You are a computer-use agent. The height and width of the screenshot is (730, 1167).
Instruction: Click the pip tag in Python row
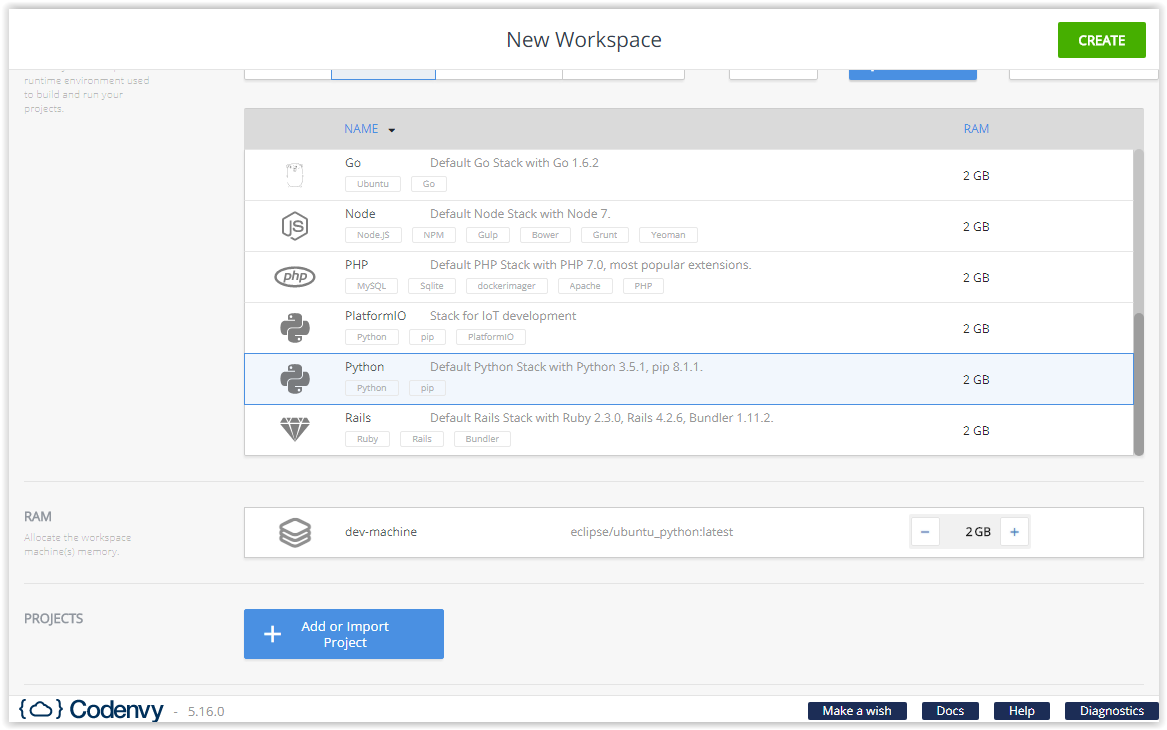427,388
